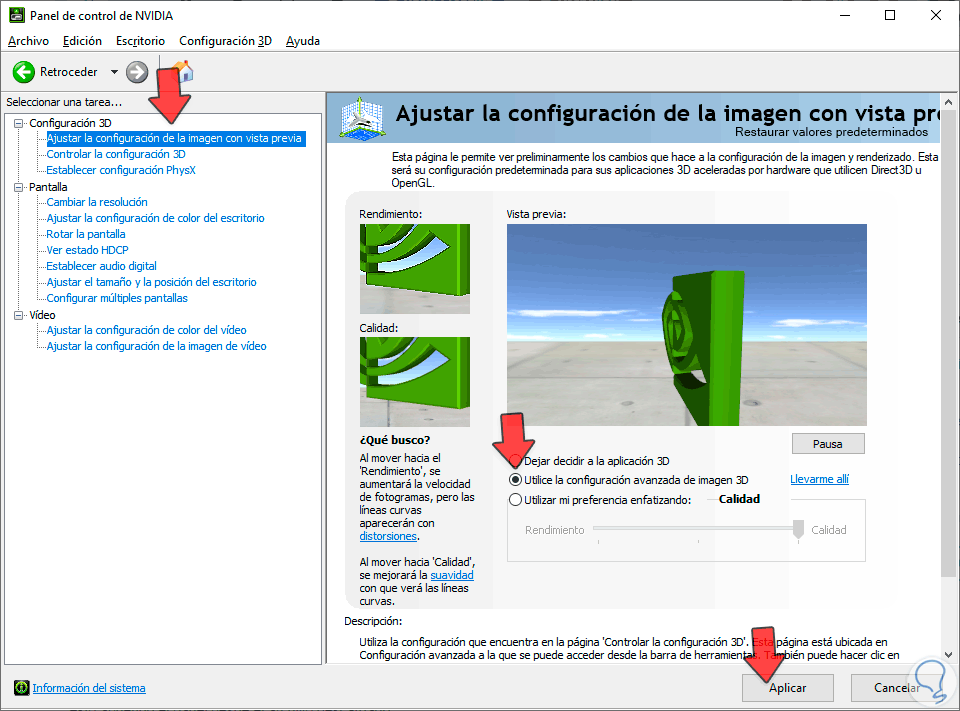The image size is (960, 711).
Task: Select 'Establecer configuración PhysX' task
Action: [x=121, y=170]
